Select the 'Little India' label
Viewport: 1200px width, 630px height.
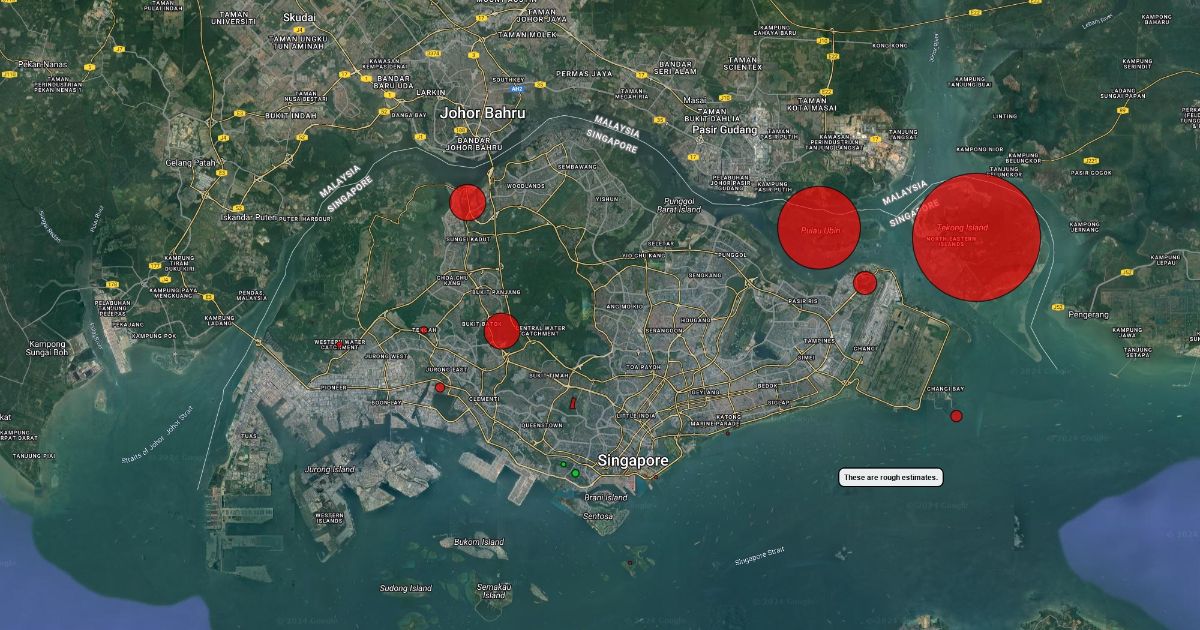[635, 414]
